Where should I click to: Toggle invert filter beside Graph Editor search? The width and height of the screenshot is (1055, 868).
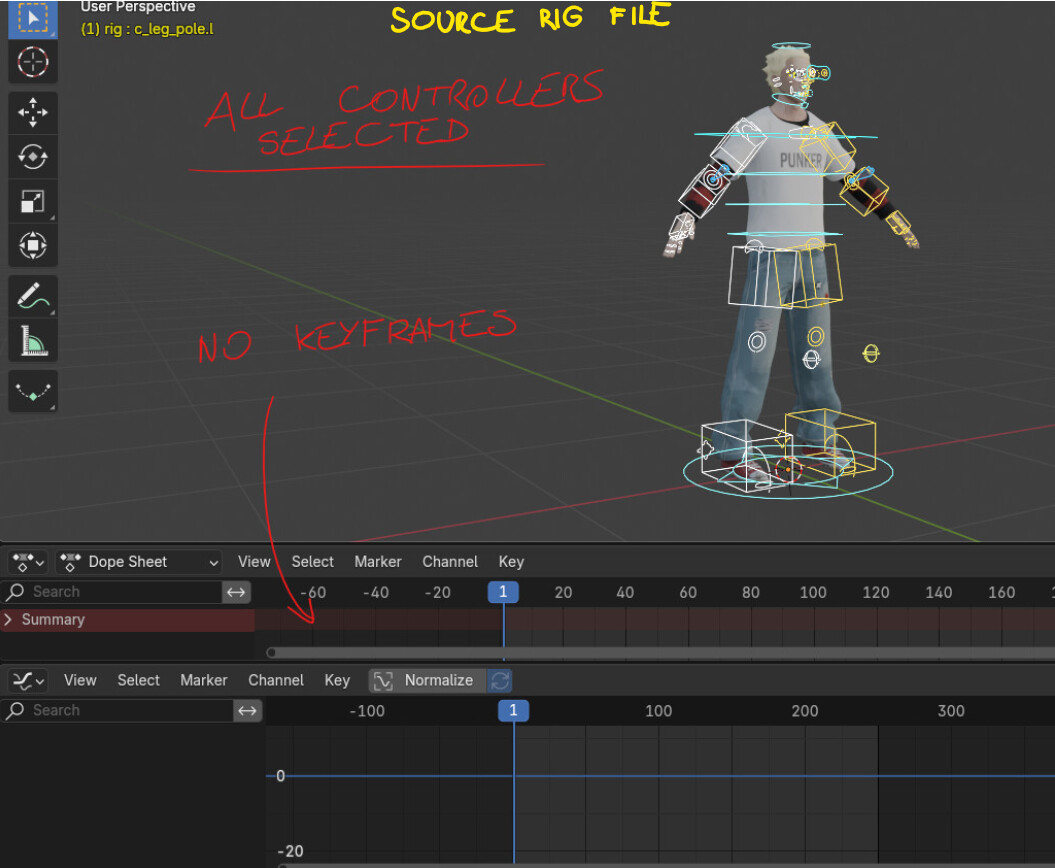(x=248, y=710)
